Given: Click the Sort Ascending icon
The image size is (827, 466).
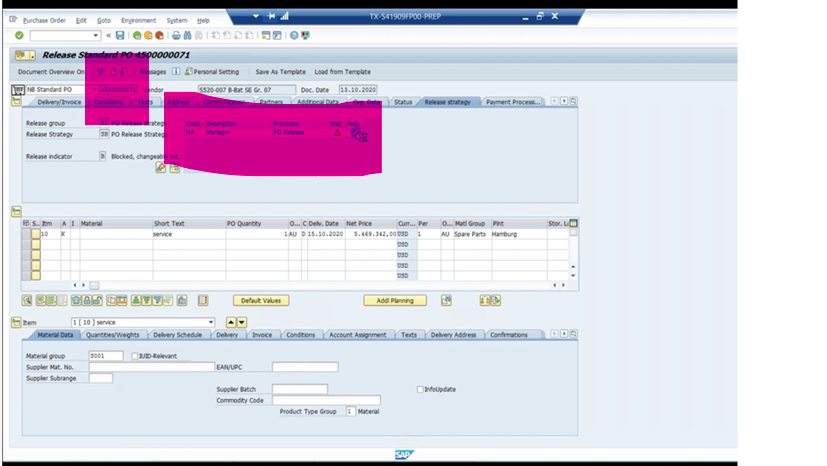Looking at the screenshot, I should click(136, 300).
